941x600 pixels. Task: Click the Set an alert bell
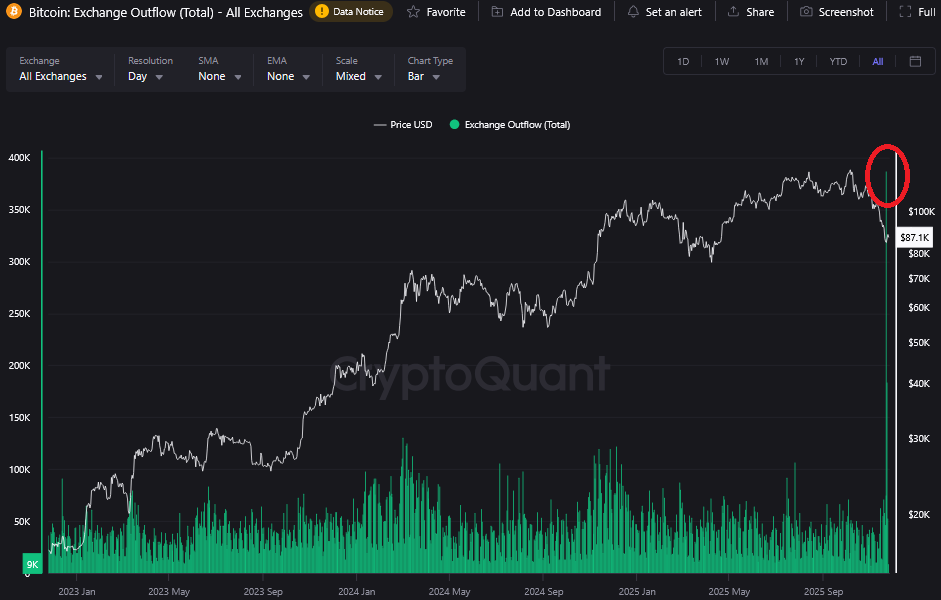click(633, 12)
